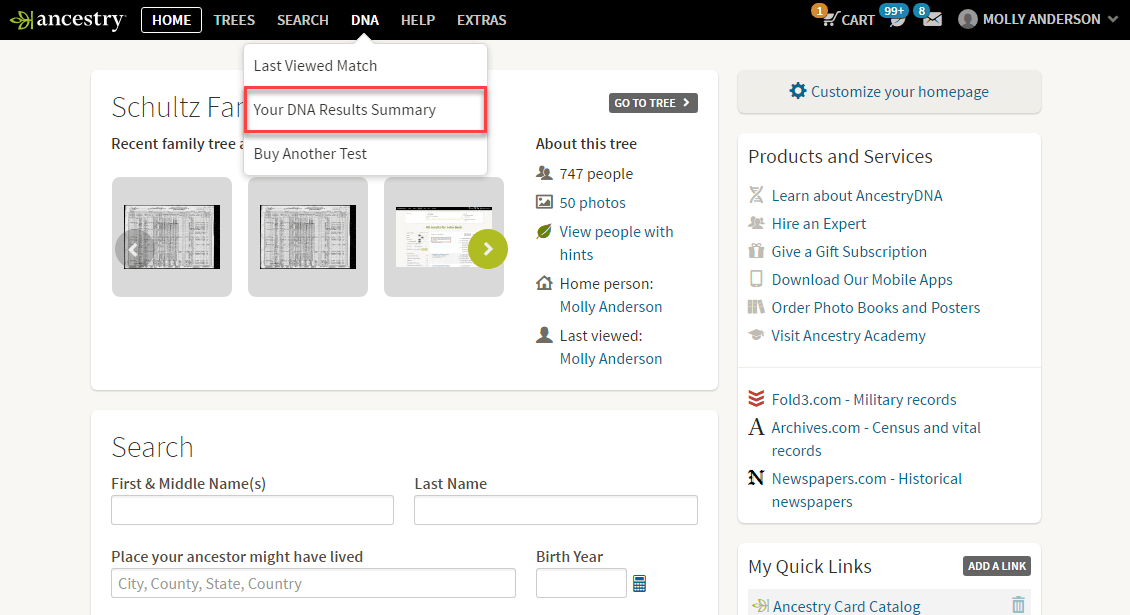
Task: Open the shopping cart icon
Action: tap(829, 19)
